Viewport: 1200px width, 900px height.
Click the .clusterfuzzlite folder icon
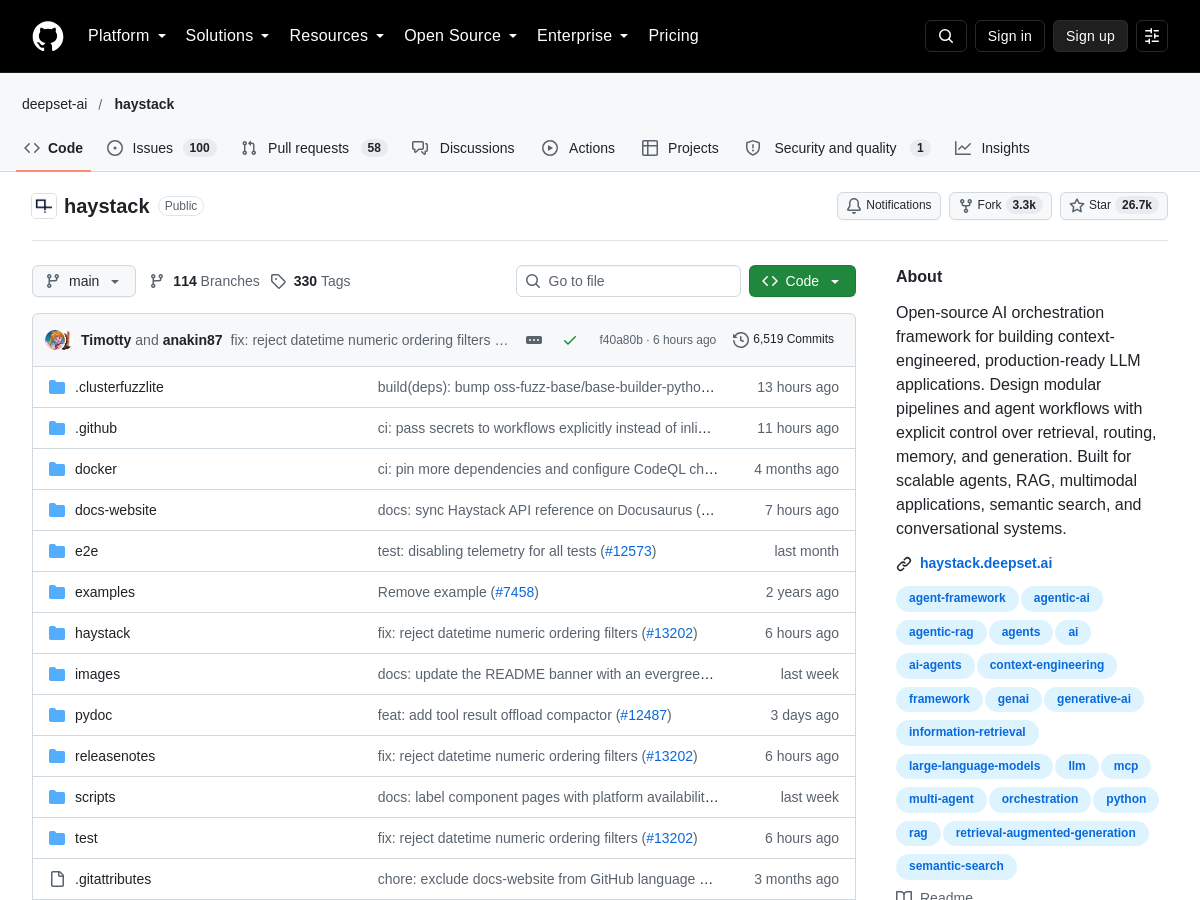(x=57, y=387)
